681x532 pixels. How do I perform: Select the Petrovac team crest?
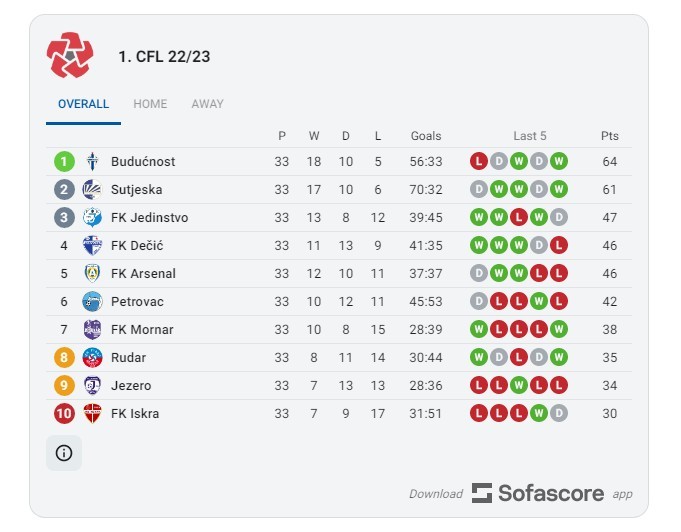(x=92, y=301)
